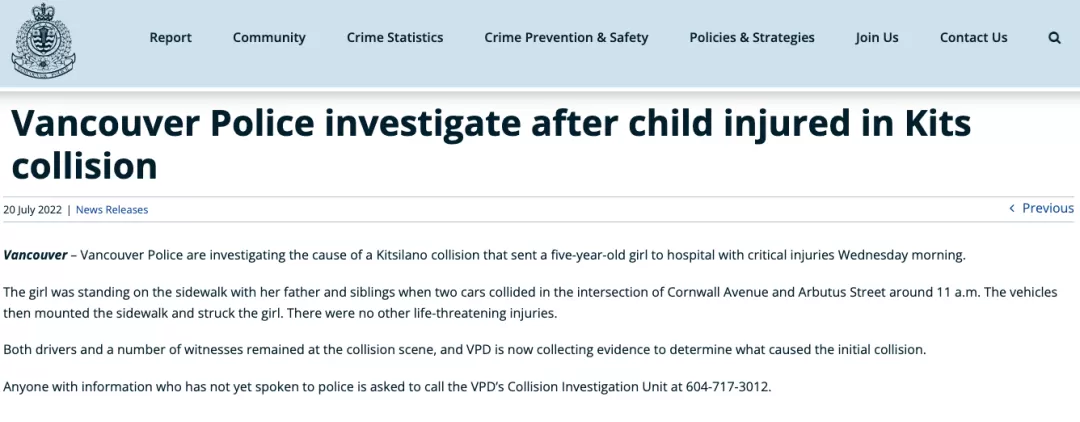The image size is (1080, 422).
Task: Click Join Us in navigation
Action: point(877,38)
